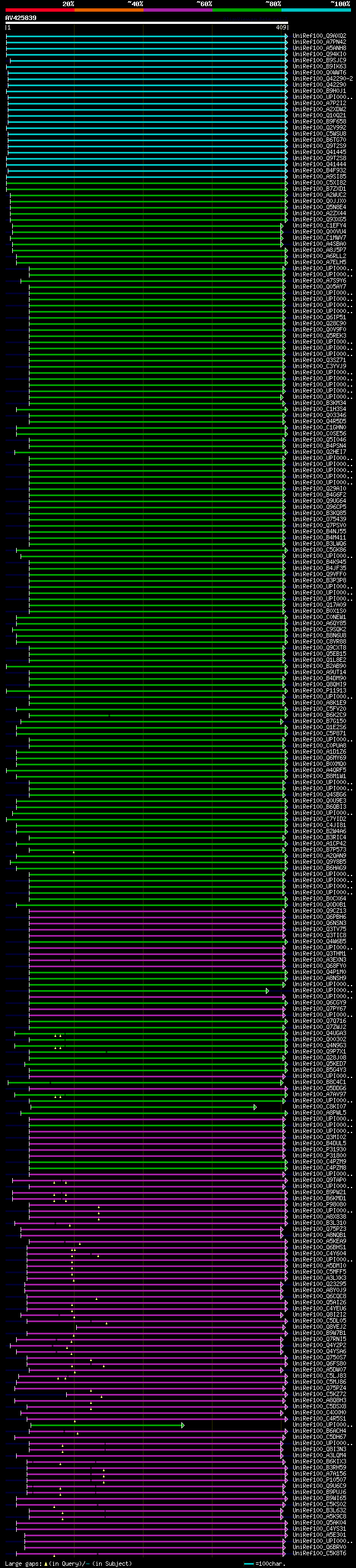This screenshot has height=1568, width=356.
Task: Open the UniRef100_Q41445 hit link
Action: click(x=319, y=152)
